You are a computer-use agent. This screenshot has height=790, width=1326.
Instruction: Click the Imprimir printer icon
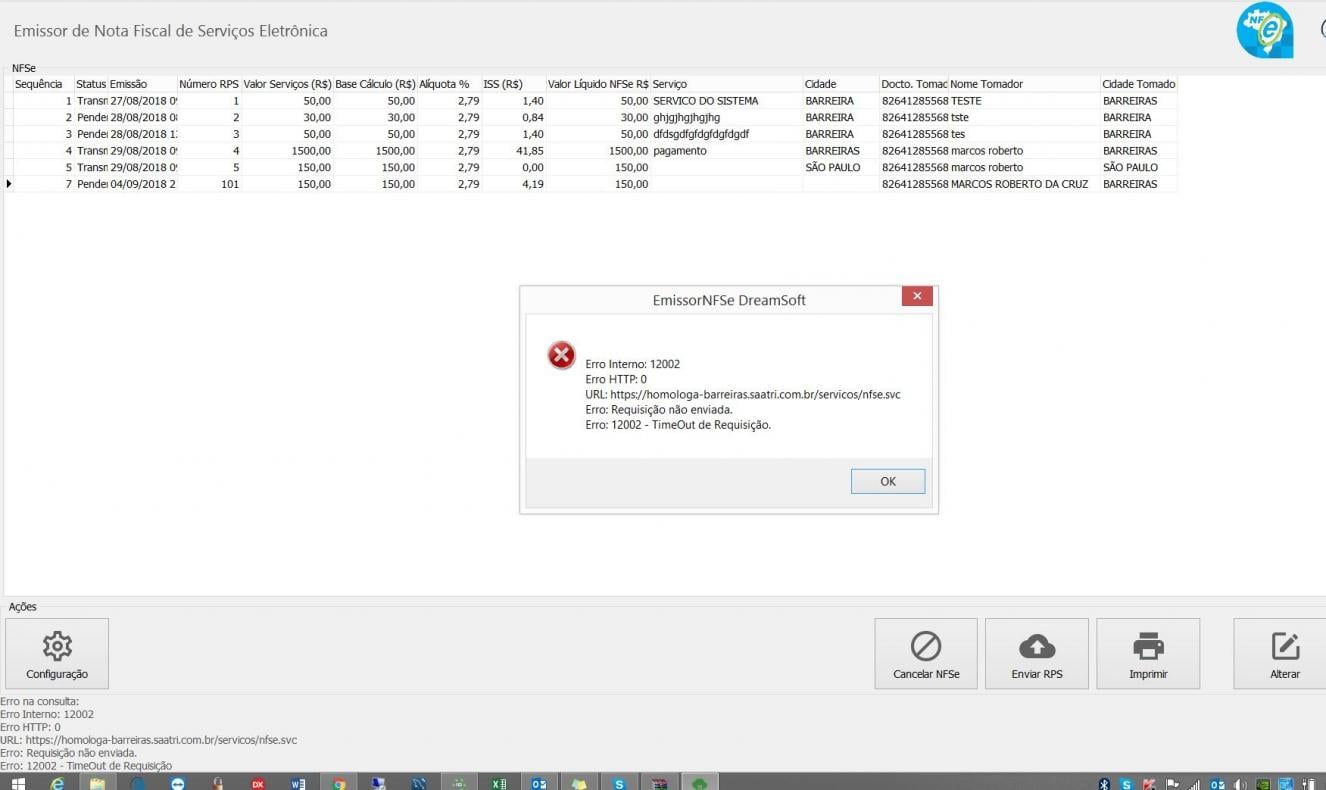point(1148,645)
